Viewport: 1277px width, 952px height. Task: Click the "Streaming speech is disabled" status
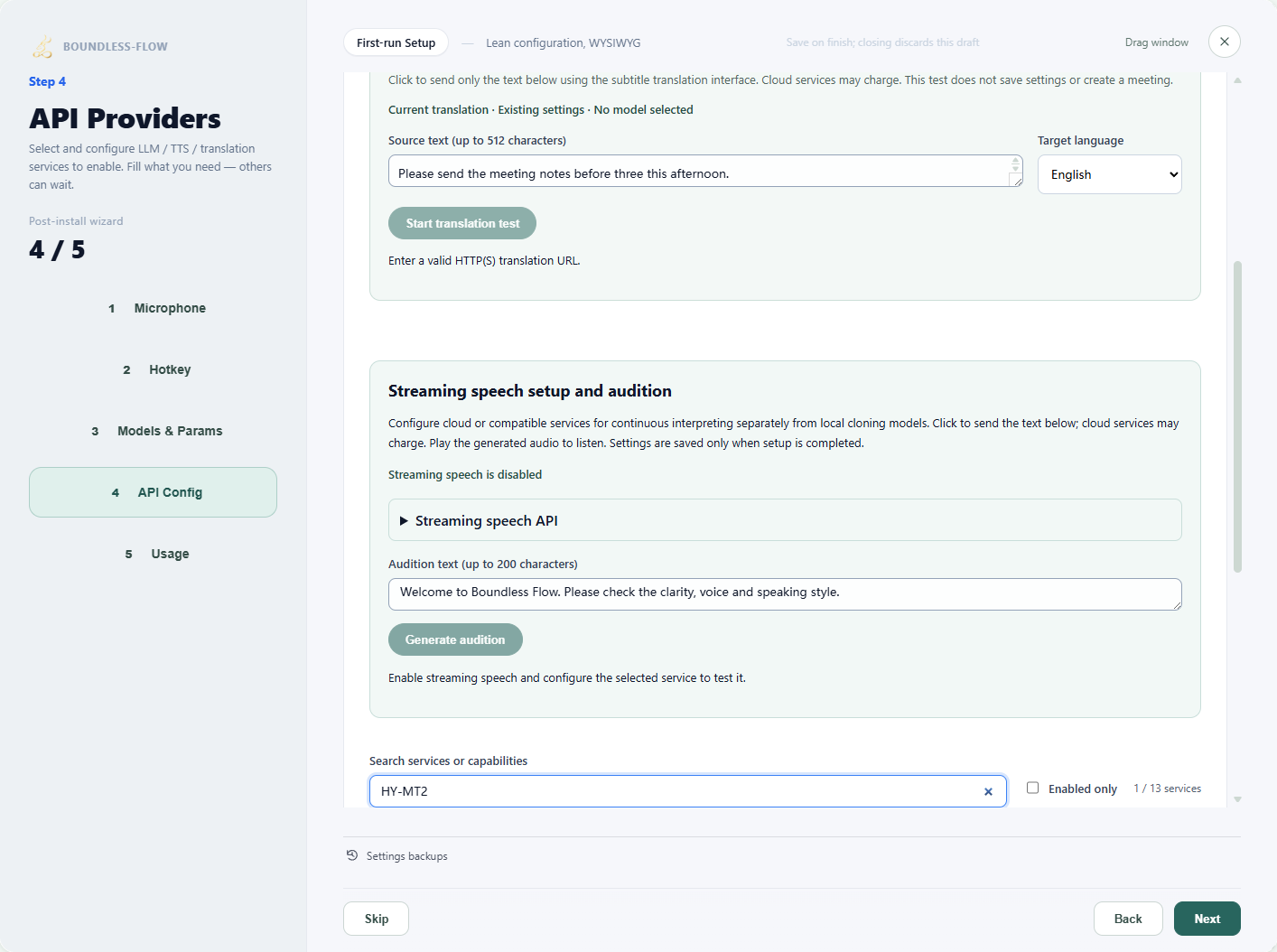point(465,474)
